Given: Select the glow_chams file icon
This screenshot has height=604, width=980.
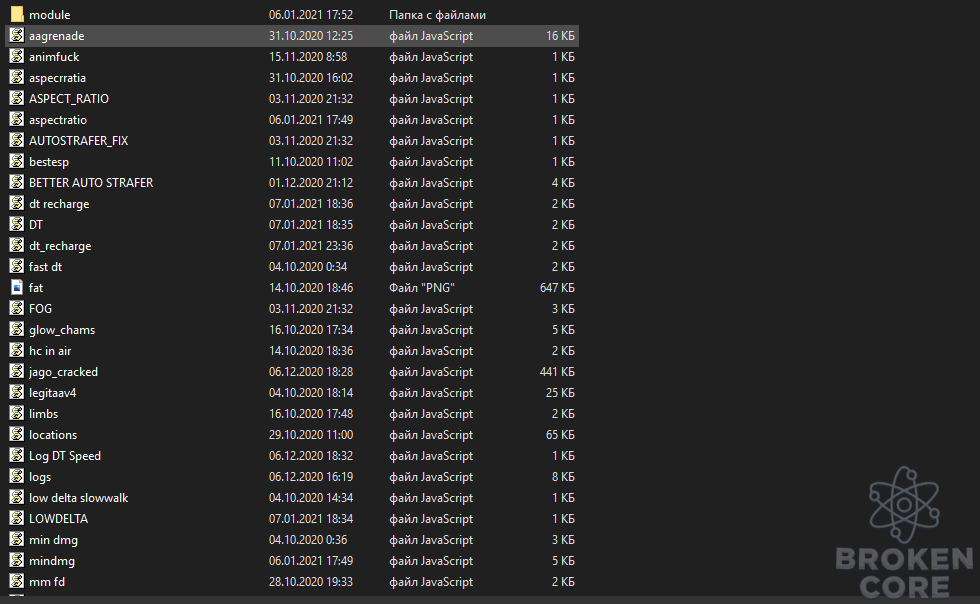Looking at the screenshot, I should tap(17, 330).
